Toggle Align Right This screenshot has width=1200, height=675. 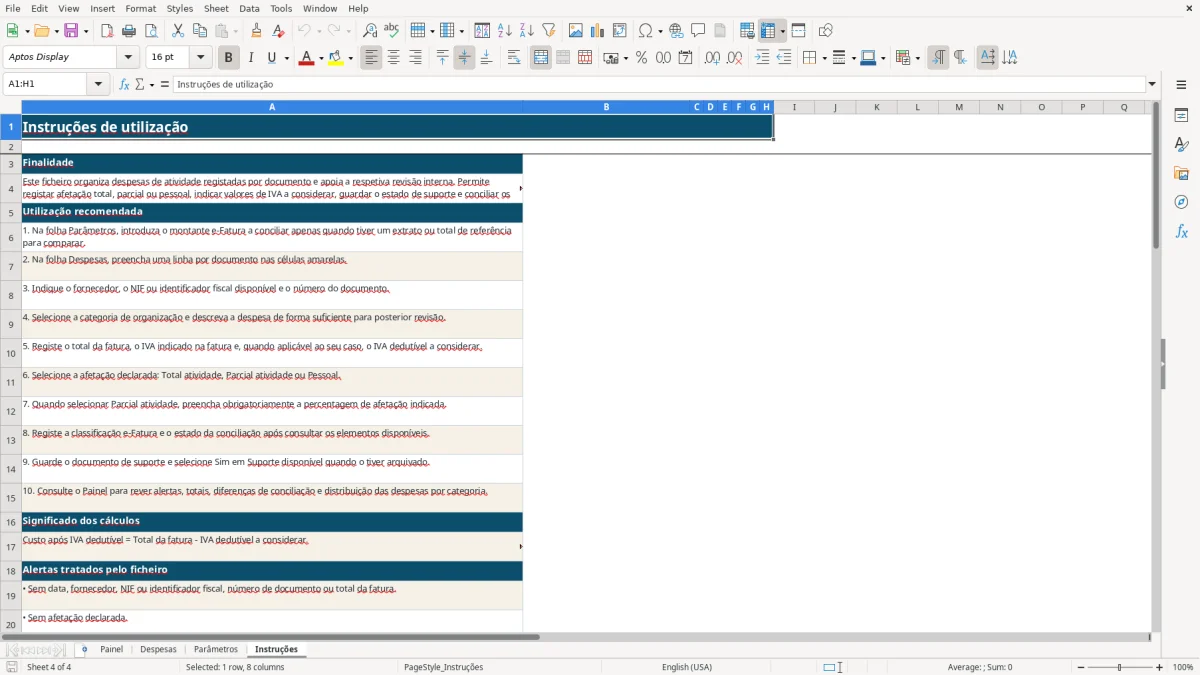point(415,58)
